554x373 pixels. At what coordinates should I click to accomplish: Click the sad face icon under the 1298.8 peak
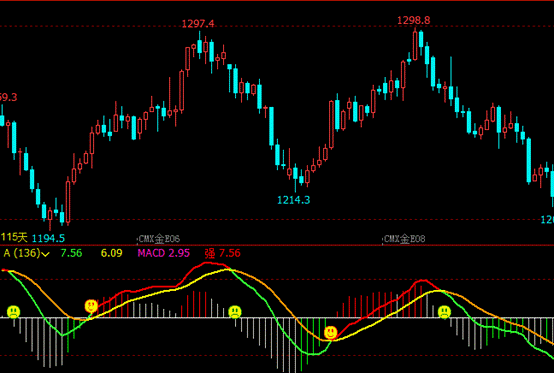[x=444, y=312]
